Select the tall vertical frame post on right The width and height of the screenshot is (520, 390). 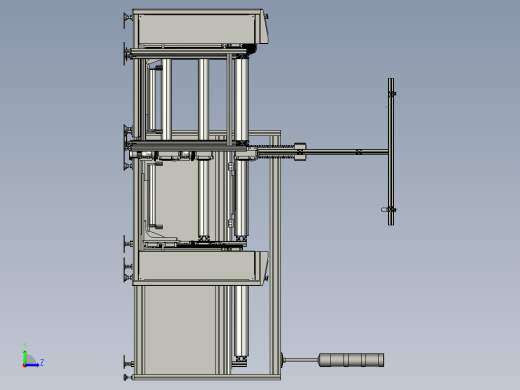[275, 255]
